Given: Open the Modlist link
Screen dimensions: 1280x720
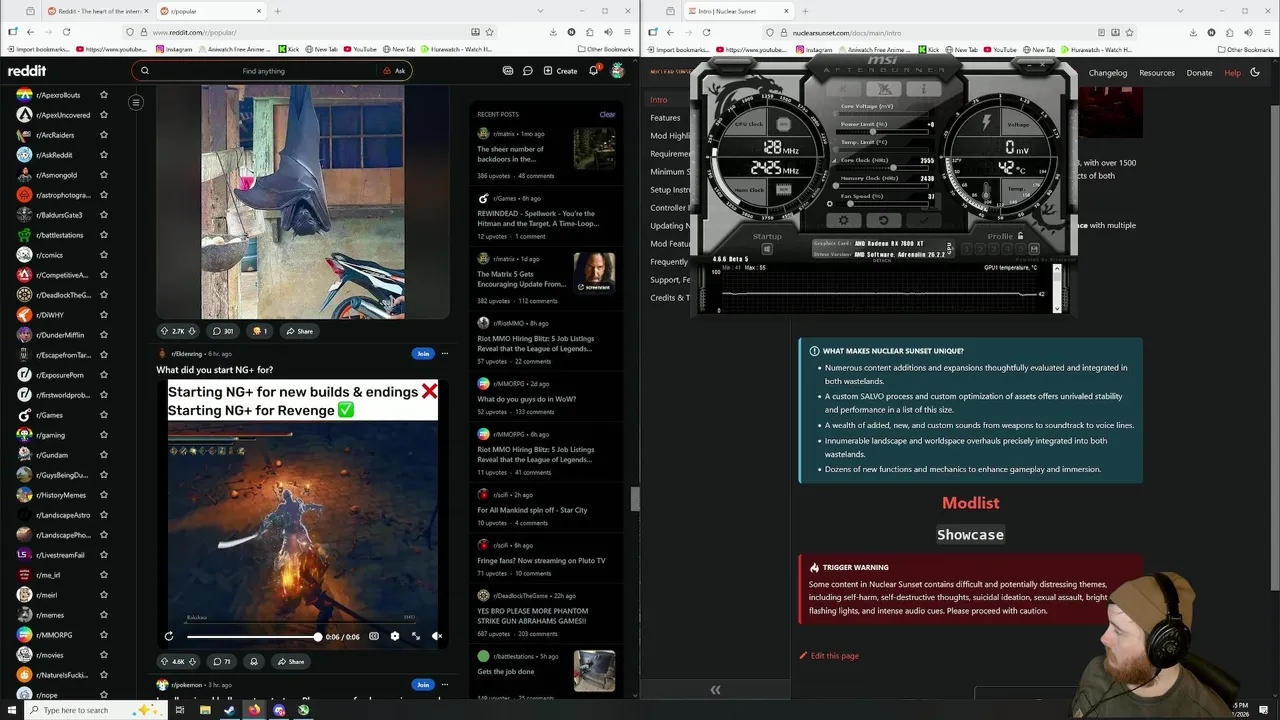Looking at the screenshot, I should click(x=970, y=503).
